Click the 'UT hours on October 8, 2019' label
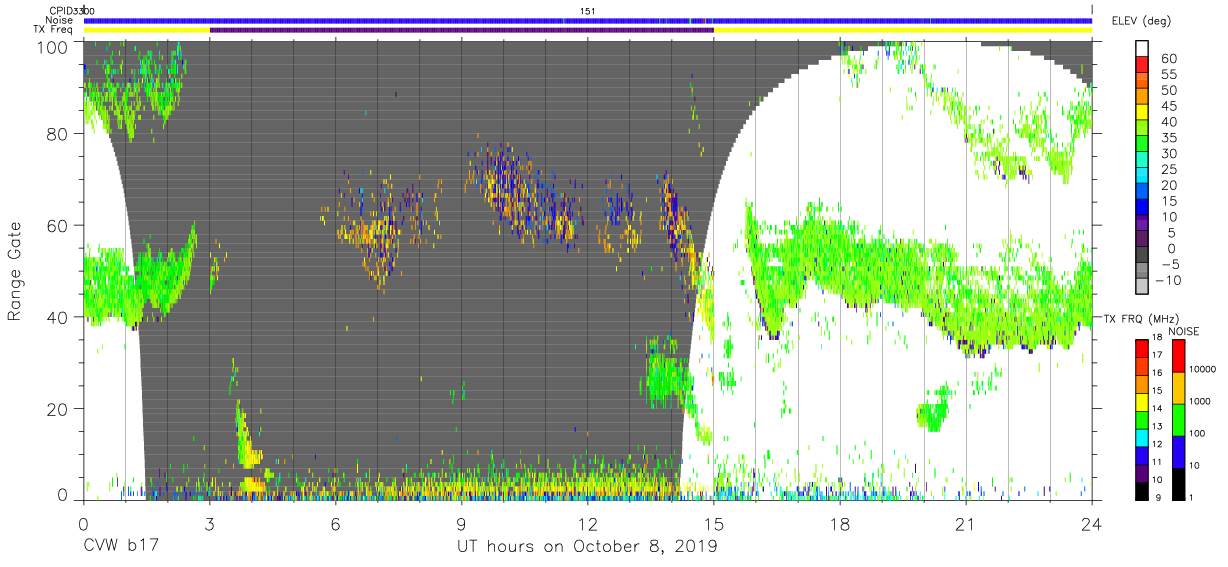This screenshot has width=1228, height=567. pos(587,547)
